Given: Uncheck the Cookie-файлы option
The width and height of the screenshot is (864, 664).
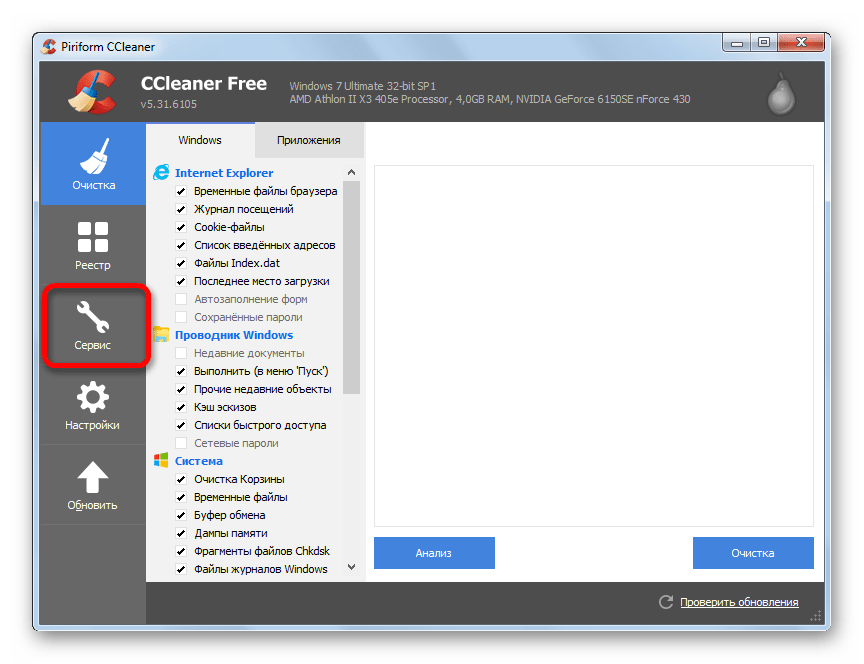Looking at the screenshot, I should click(x=182, y=227).
